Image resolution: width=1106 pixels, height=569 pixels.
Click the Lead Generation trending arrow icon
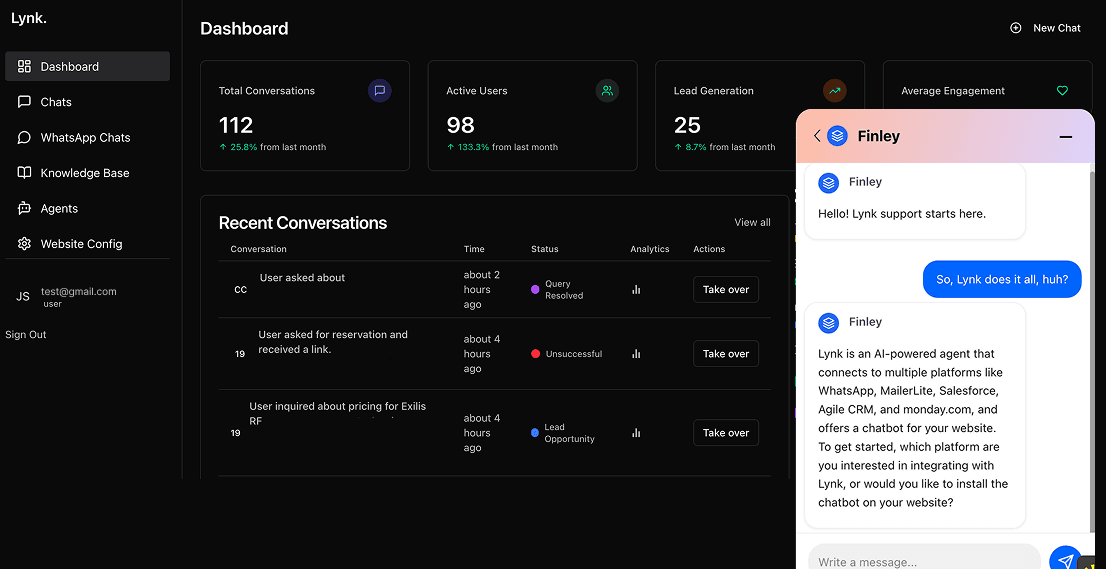tap(835, 90)
